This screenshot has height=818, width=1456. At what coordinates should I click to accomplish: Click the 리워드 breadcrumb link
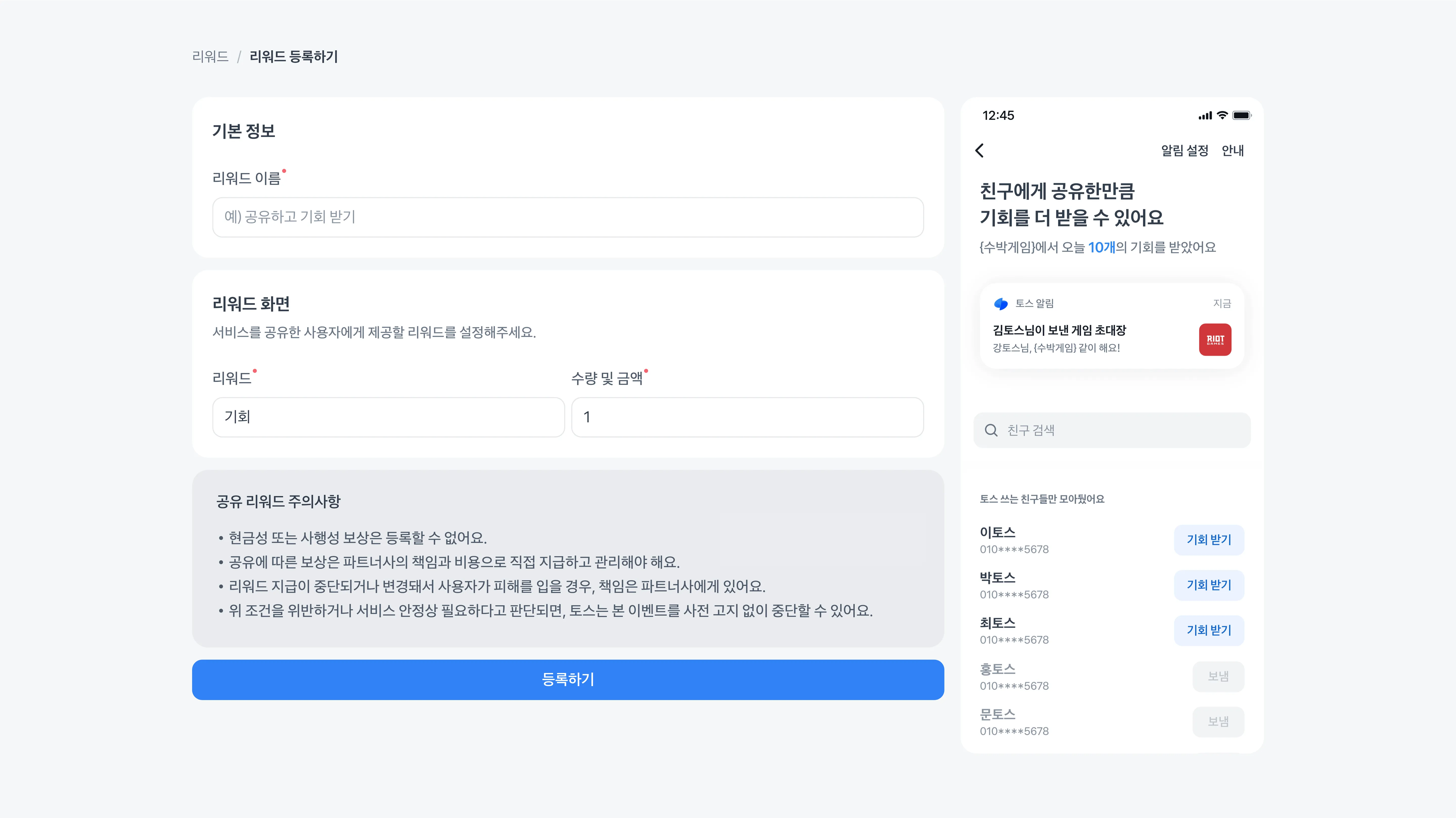tap(210, 57)
